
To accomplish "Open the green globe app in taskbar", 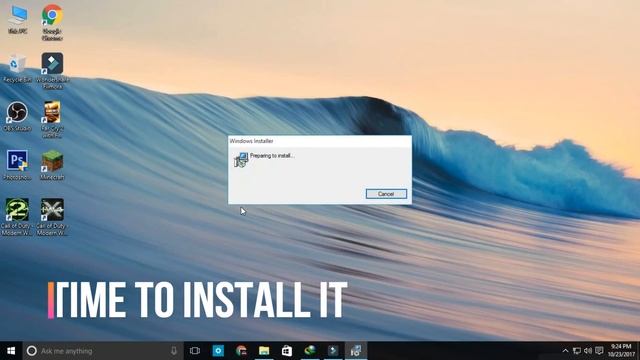I will pyautogui.click(x=310, y=351).
